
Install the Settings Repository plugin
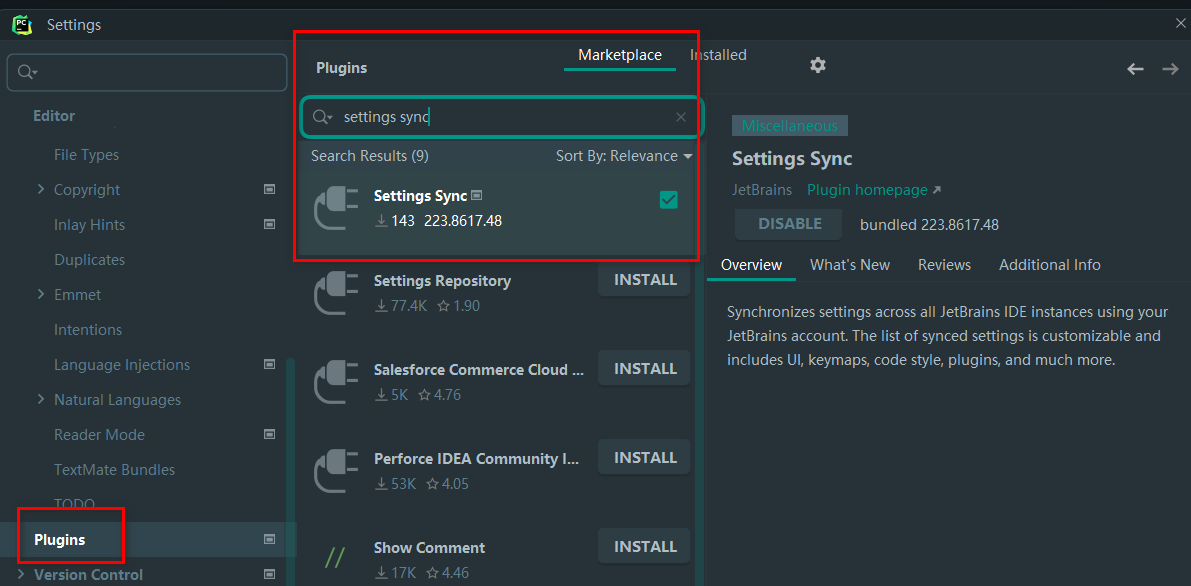645,280
